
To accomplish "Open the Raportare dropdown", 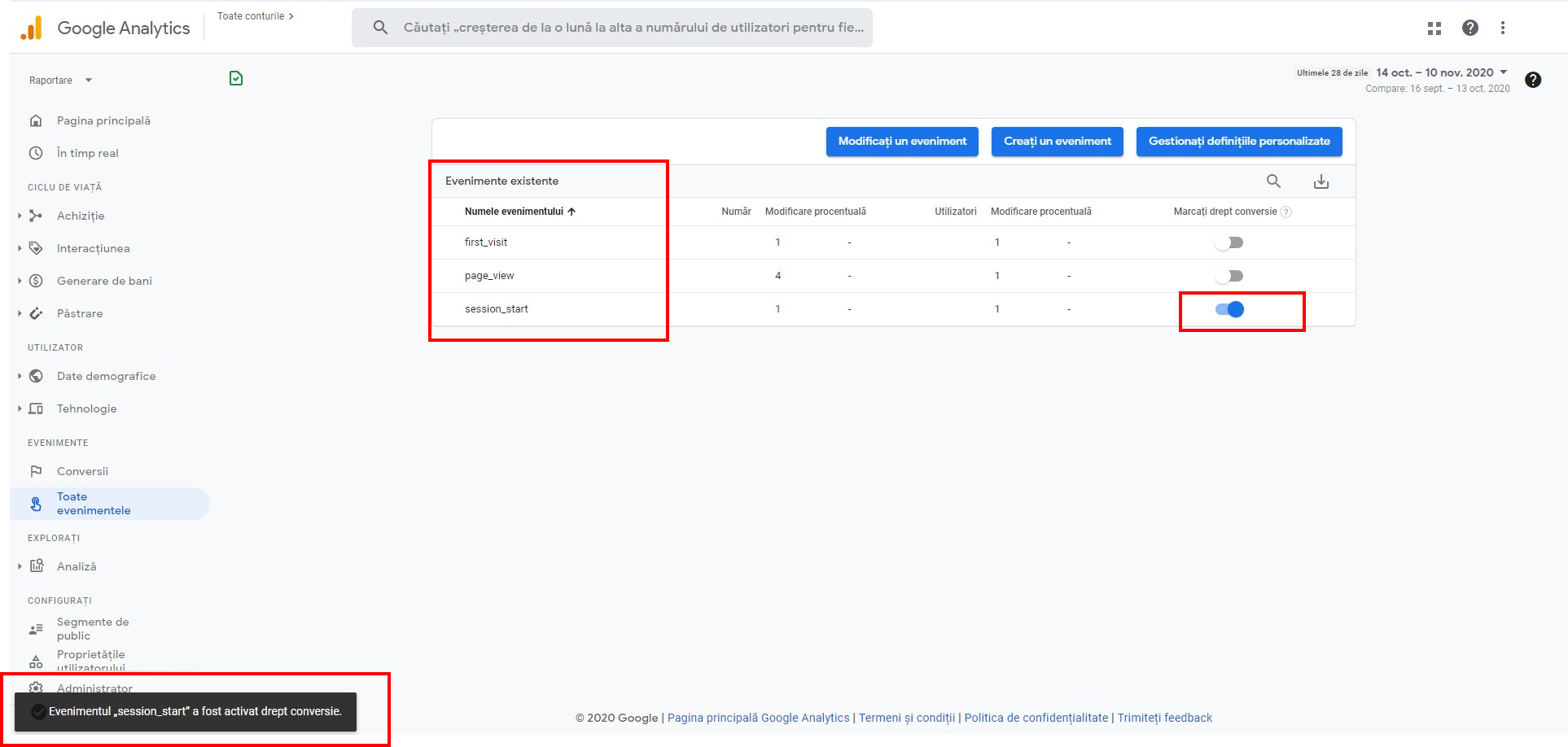I will (x=61, y=81).
